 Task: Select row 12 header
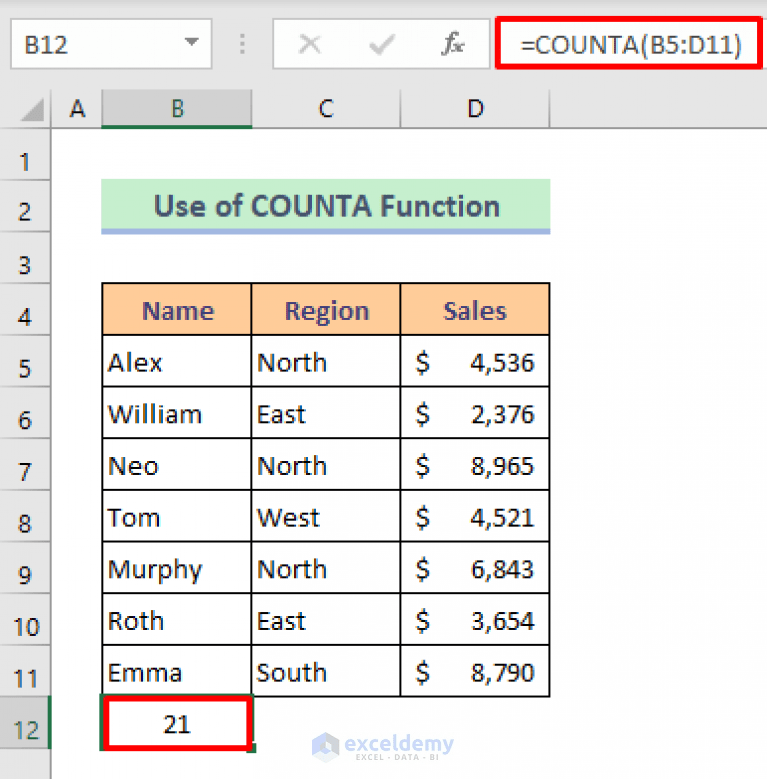25,723
